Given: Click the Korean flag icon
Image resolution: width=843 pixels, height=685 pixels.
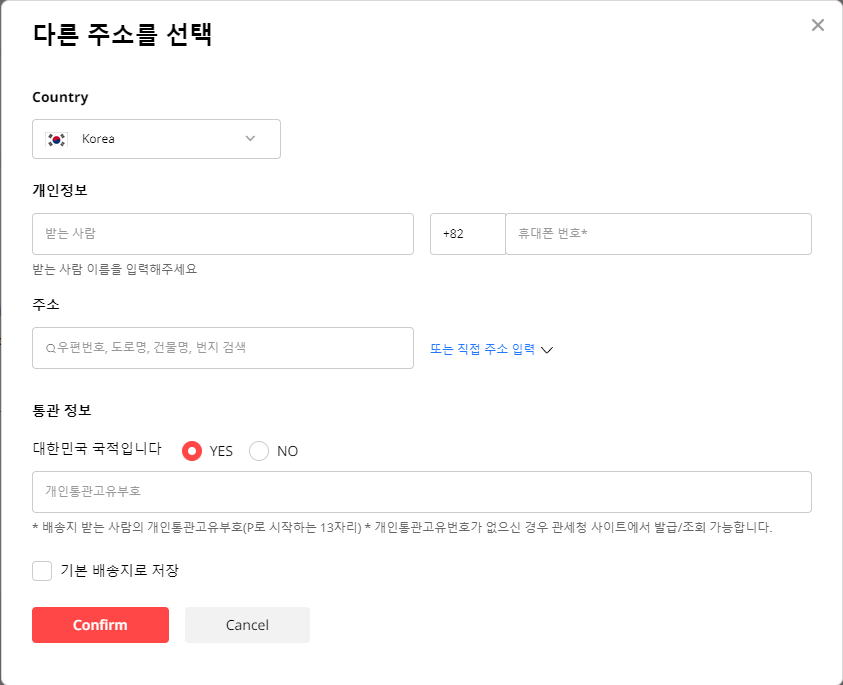Looking at the screenshot, I should [x=56, y=139].
